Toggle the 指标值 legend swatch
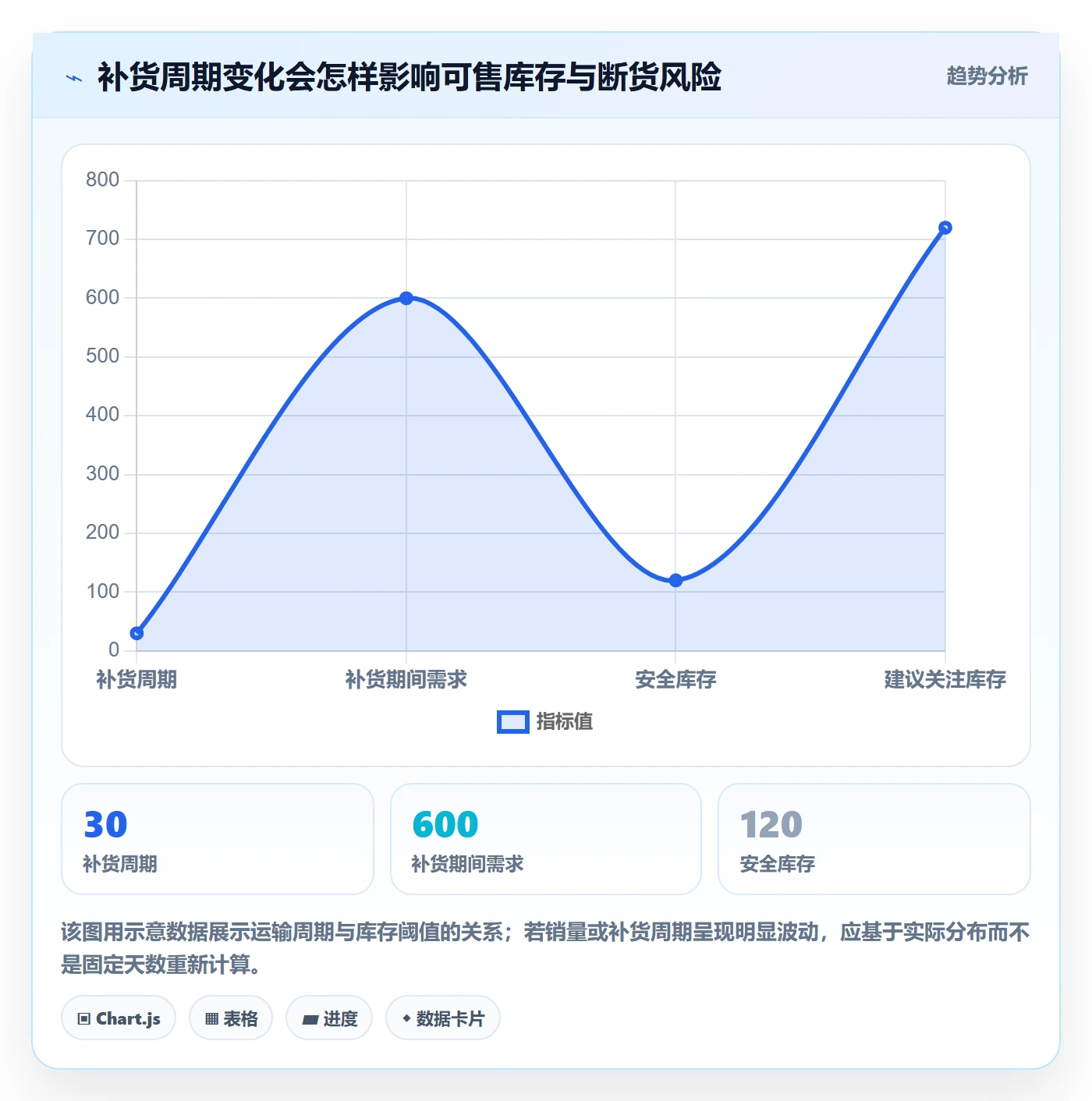This screenshot has height=1101, width=1092. point(512,722)
